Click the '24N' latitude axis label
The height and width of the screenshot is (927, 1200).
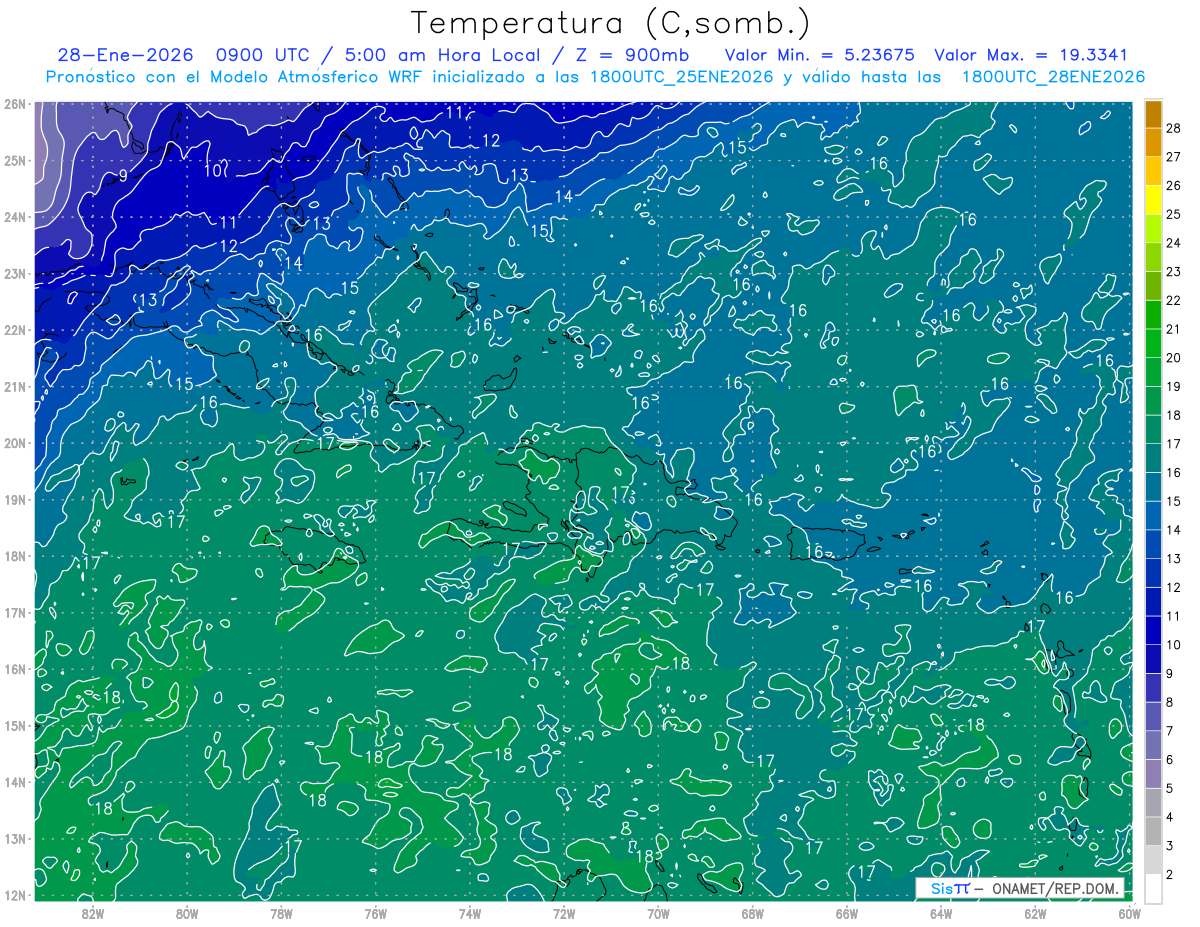point(14,217)
